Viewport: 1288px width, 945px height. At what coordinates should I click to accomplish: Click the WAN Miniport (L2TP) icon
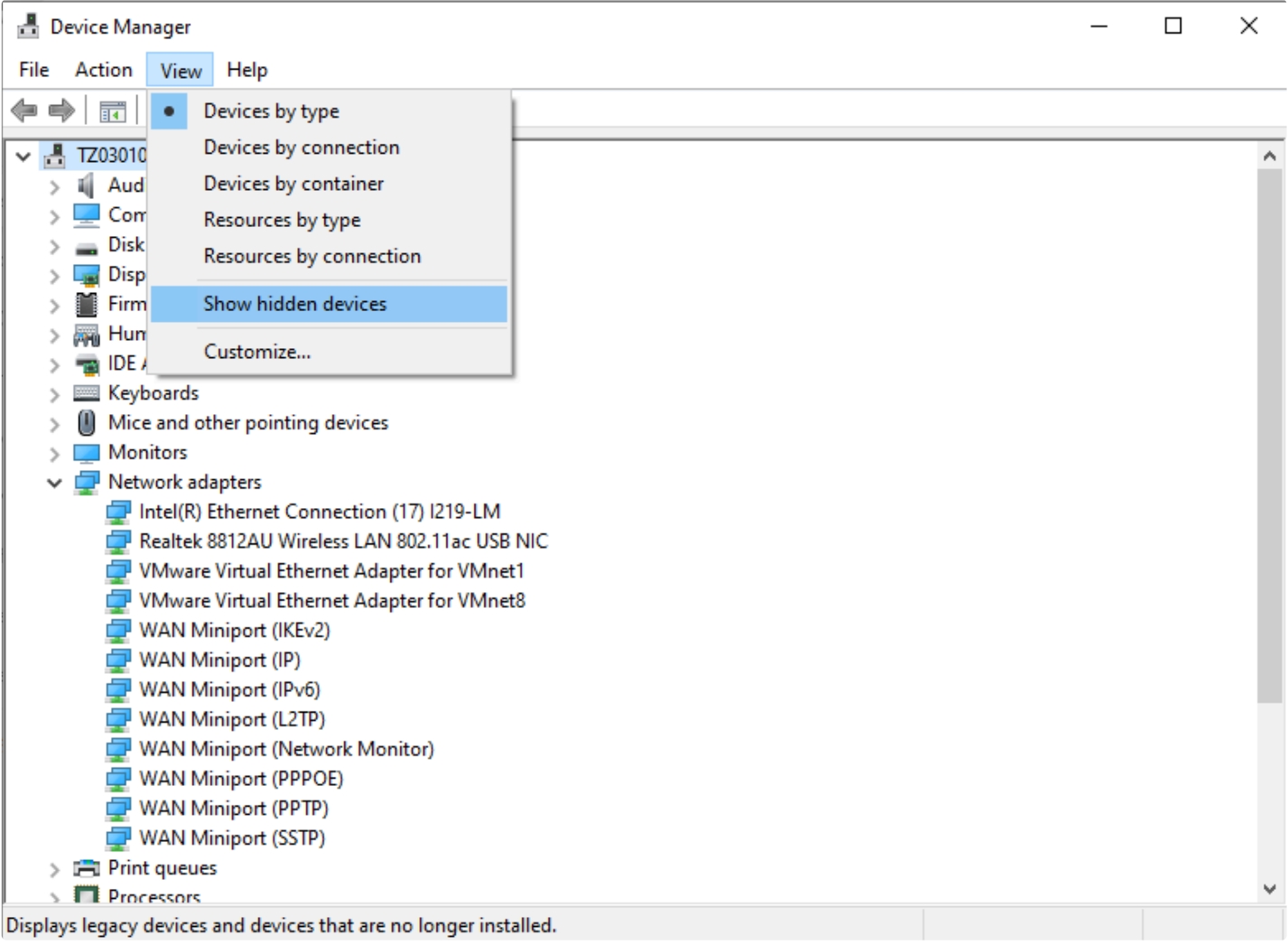click(118, 720)
